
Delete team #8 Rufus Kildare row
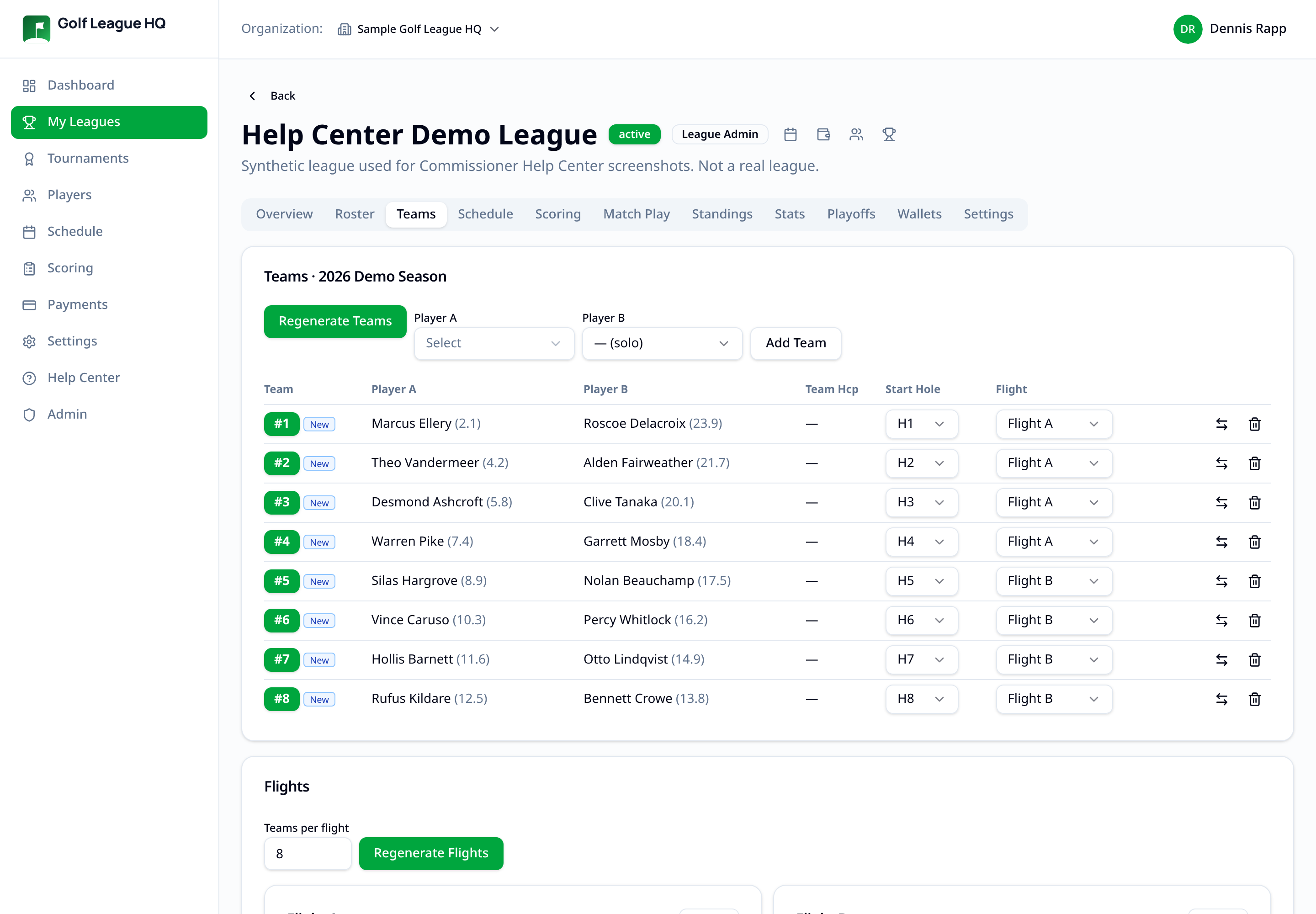coord(1254,699)
